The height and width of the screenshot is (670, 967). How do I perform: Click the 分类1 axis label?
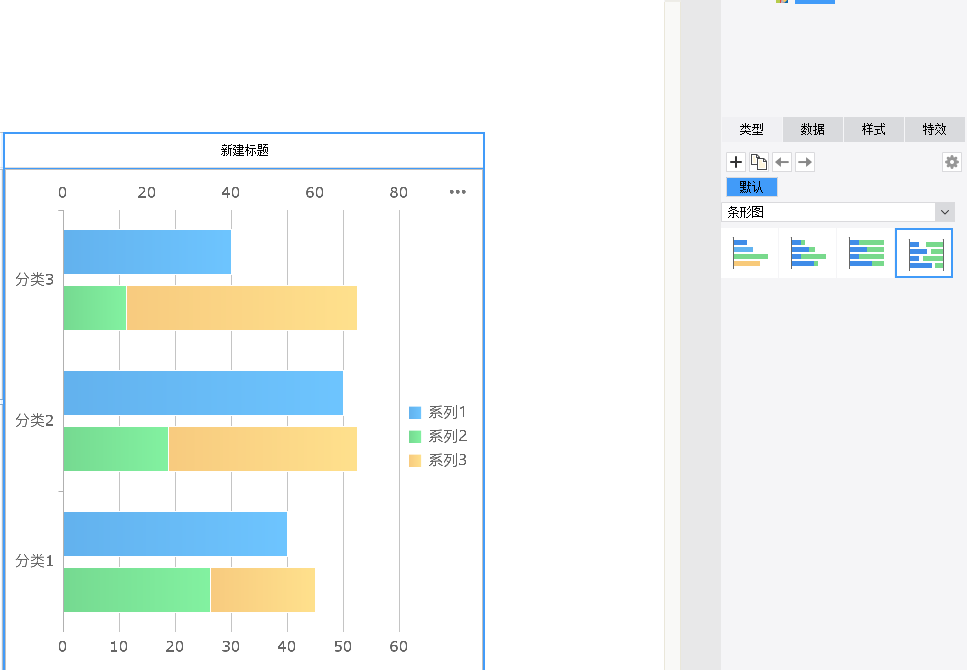coord(35,561)
